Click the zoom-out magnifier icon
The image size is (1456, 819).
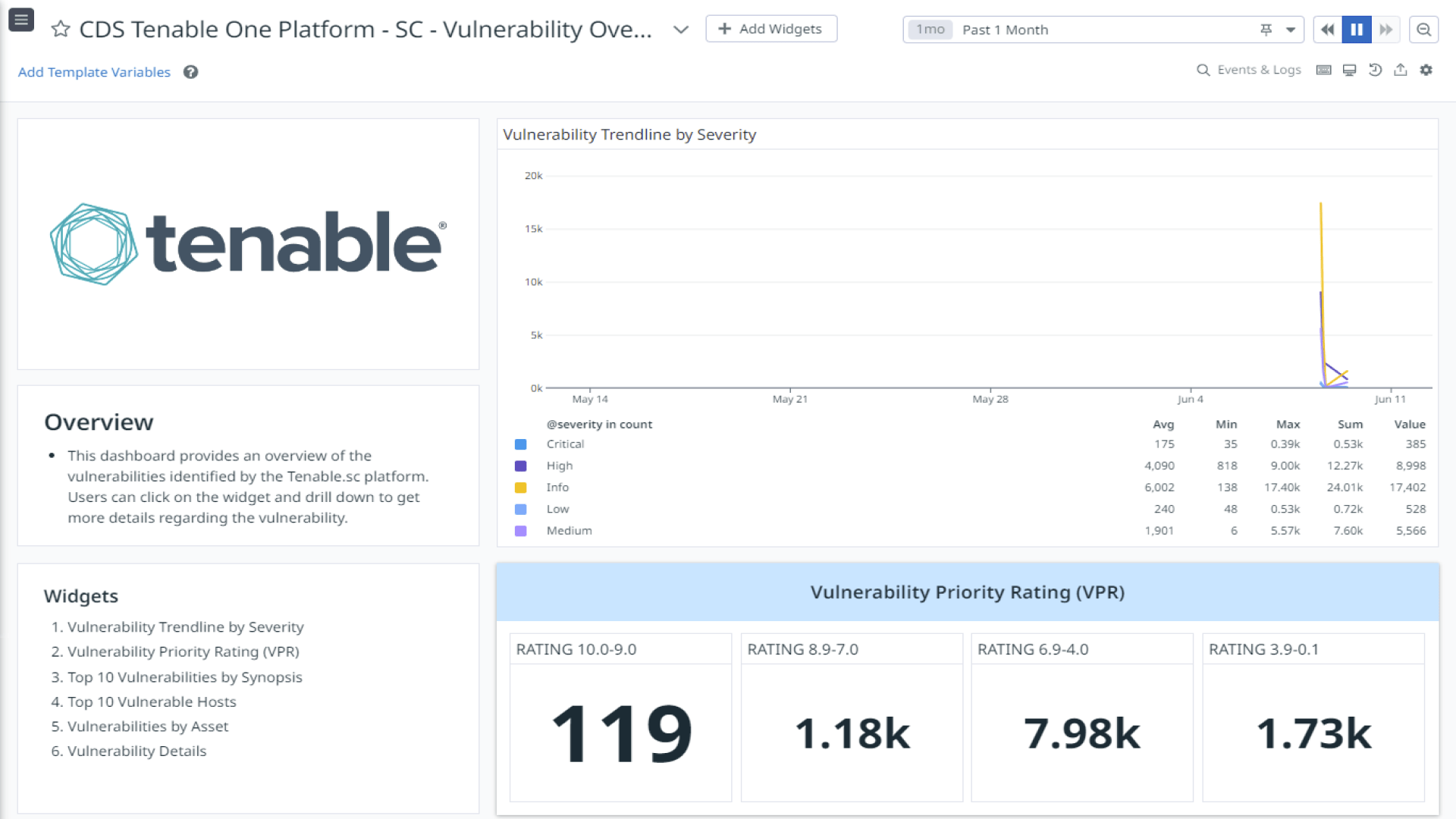click(1424, 30)
